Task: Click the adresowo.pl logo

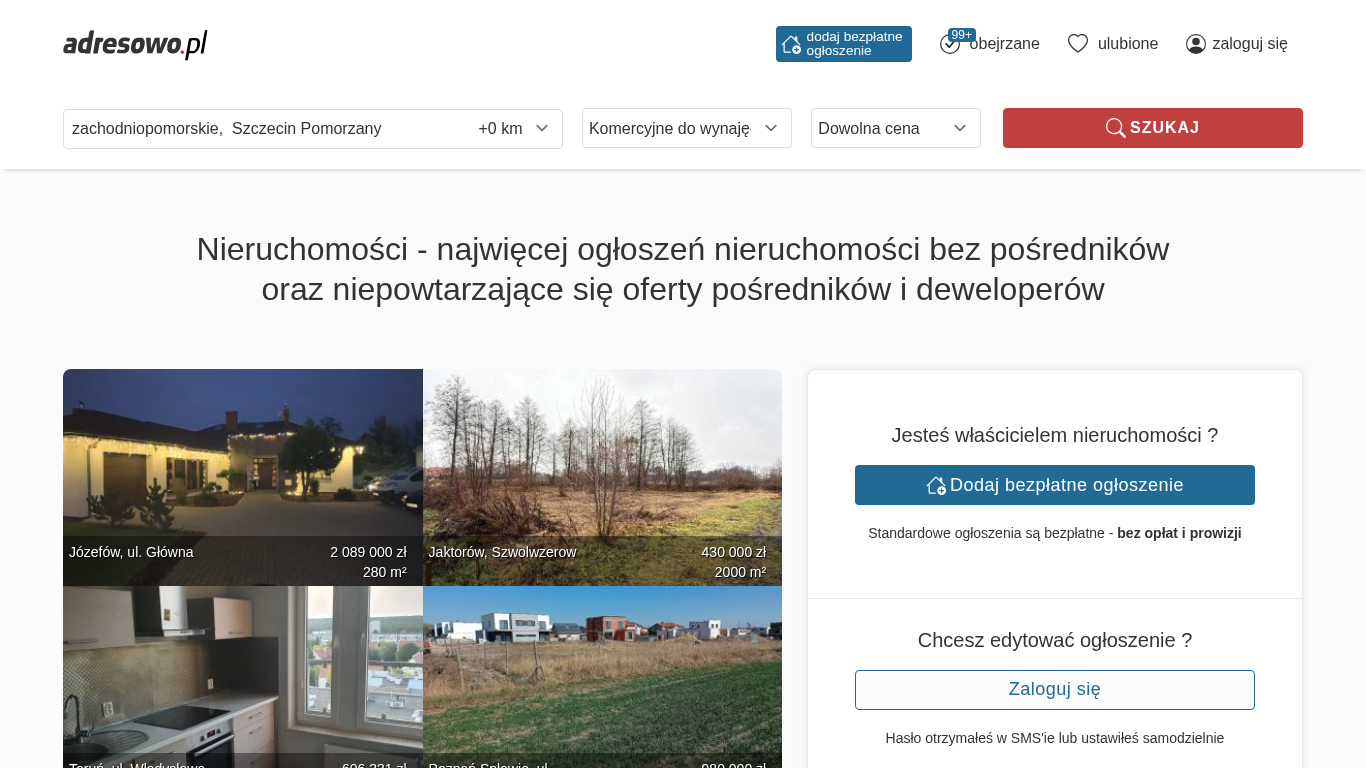Action: click(135, 44)
